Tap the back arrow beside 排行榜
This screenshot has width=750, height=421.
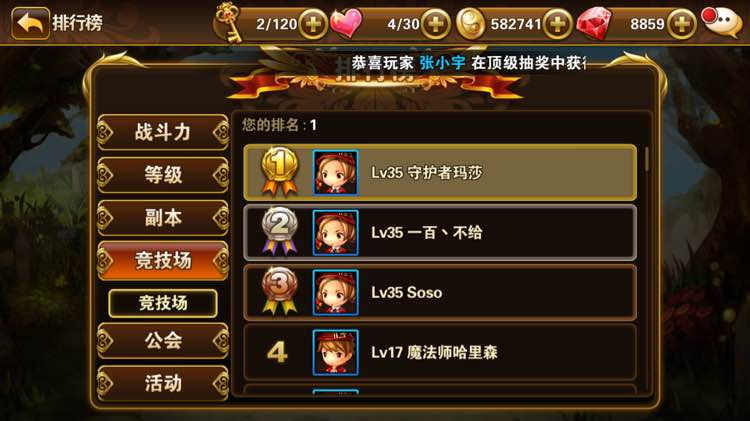pyautogui.click(x=30, y=23)
